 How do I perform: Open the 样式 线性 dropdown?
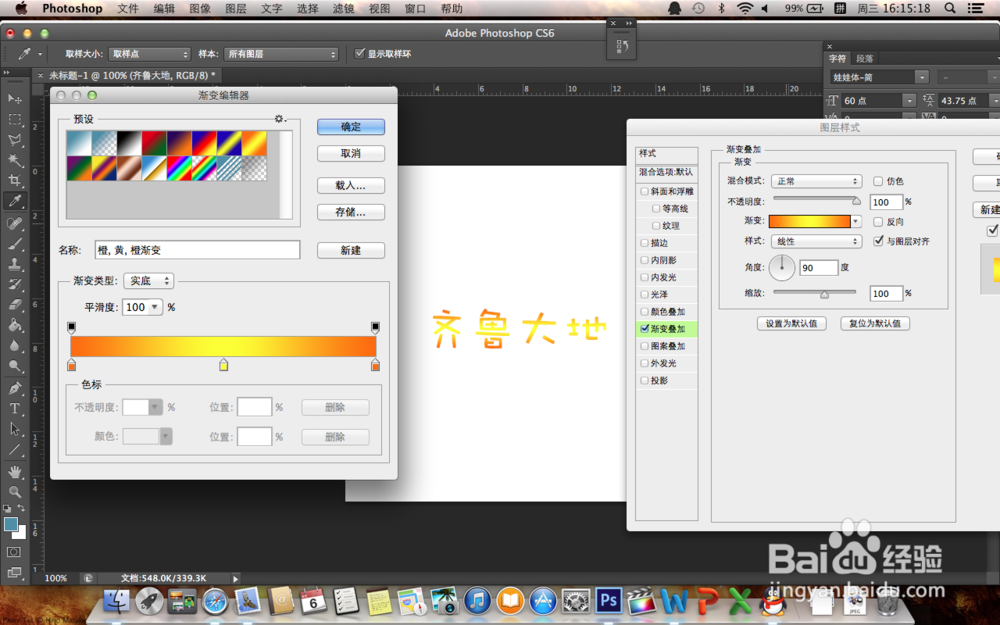pos(816,241)
